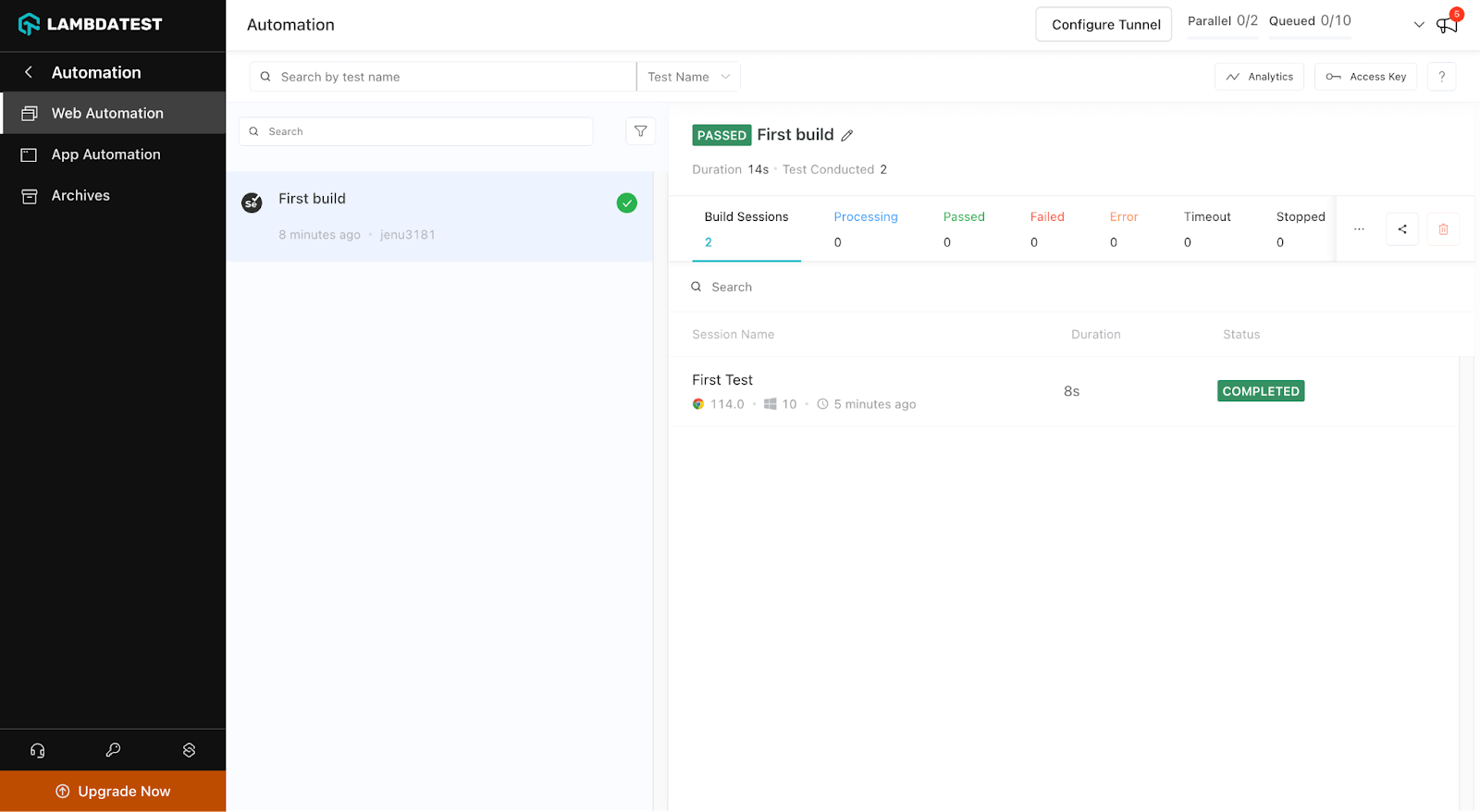The width and height of the screenshot is (1480, 812).
Task: Click the Configure Tunnel button
Action: click(x=1104, y=25)
